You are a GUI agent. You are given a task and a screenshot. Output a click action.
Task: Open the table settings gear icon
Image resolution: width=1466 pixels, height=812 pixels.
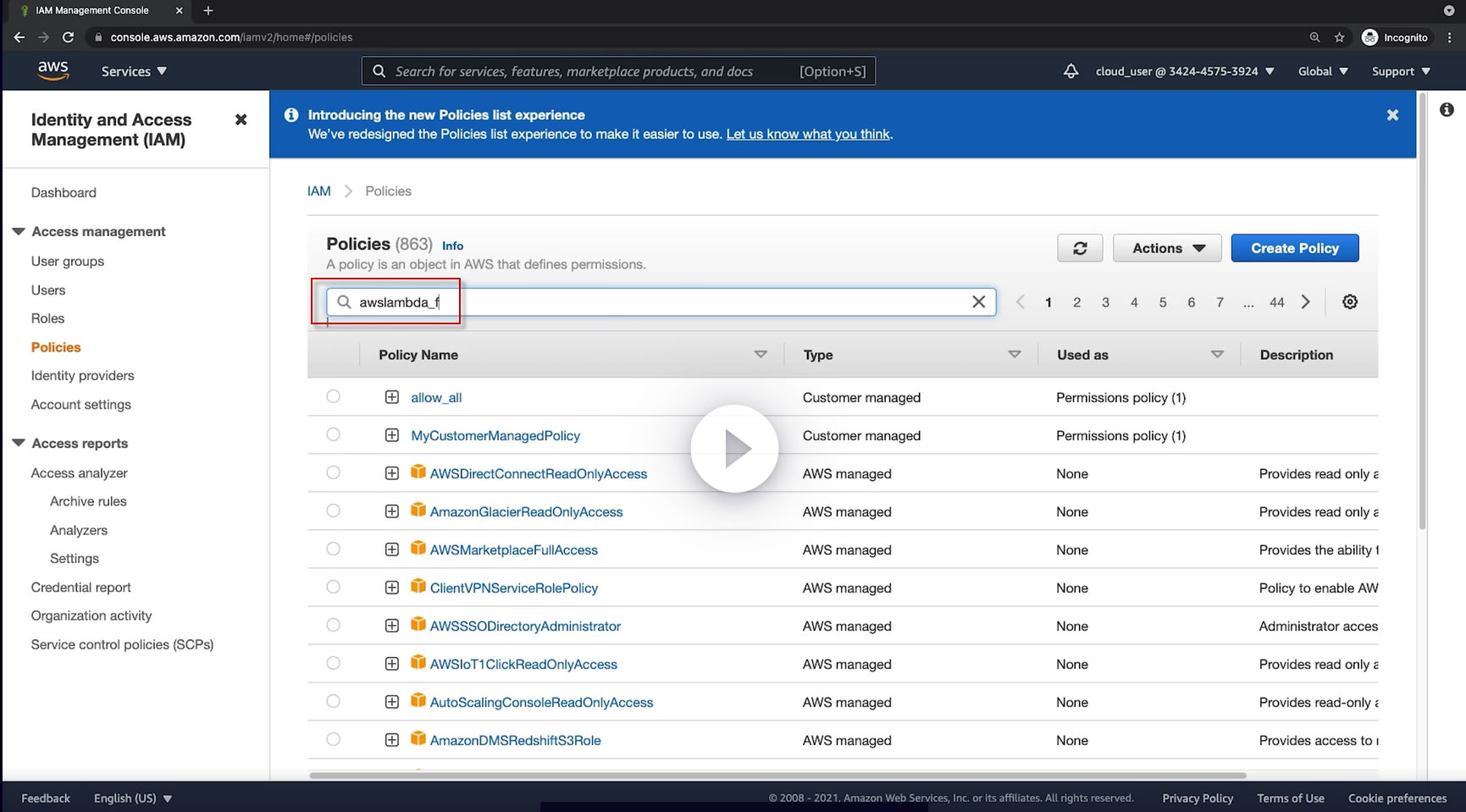[x=1350, y=302]
